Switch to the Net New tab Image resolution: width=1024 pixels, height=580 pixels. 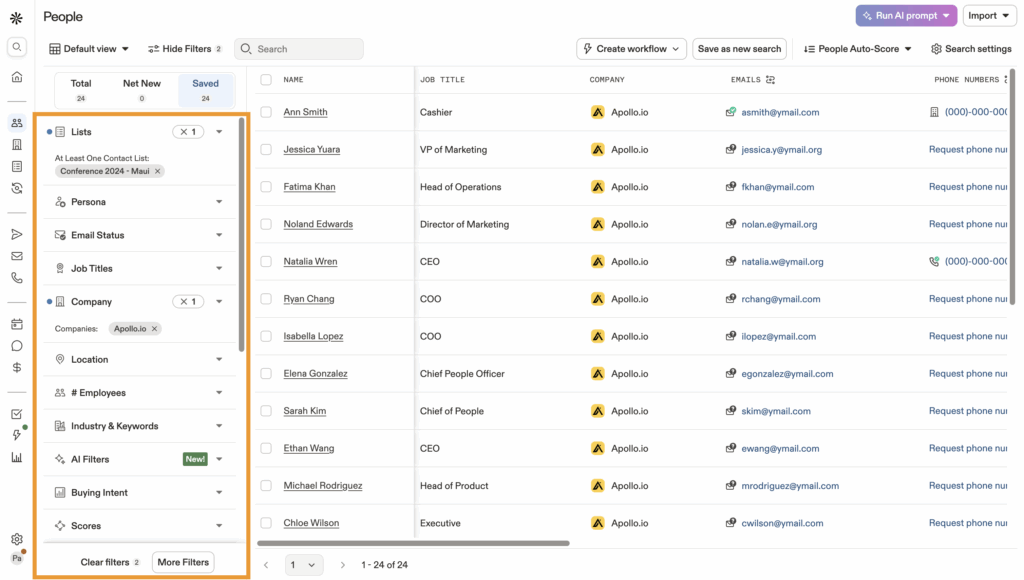(x=142, y=90)
